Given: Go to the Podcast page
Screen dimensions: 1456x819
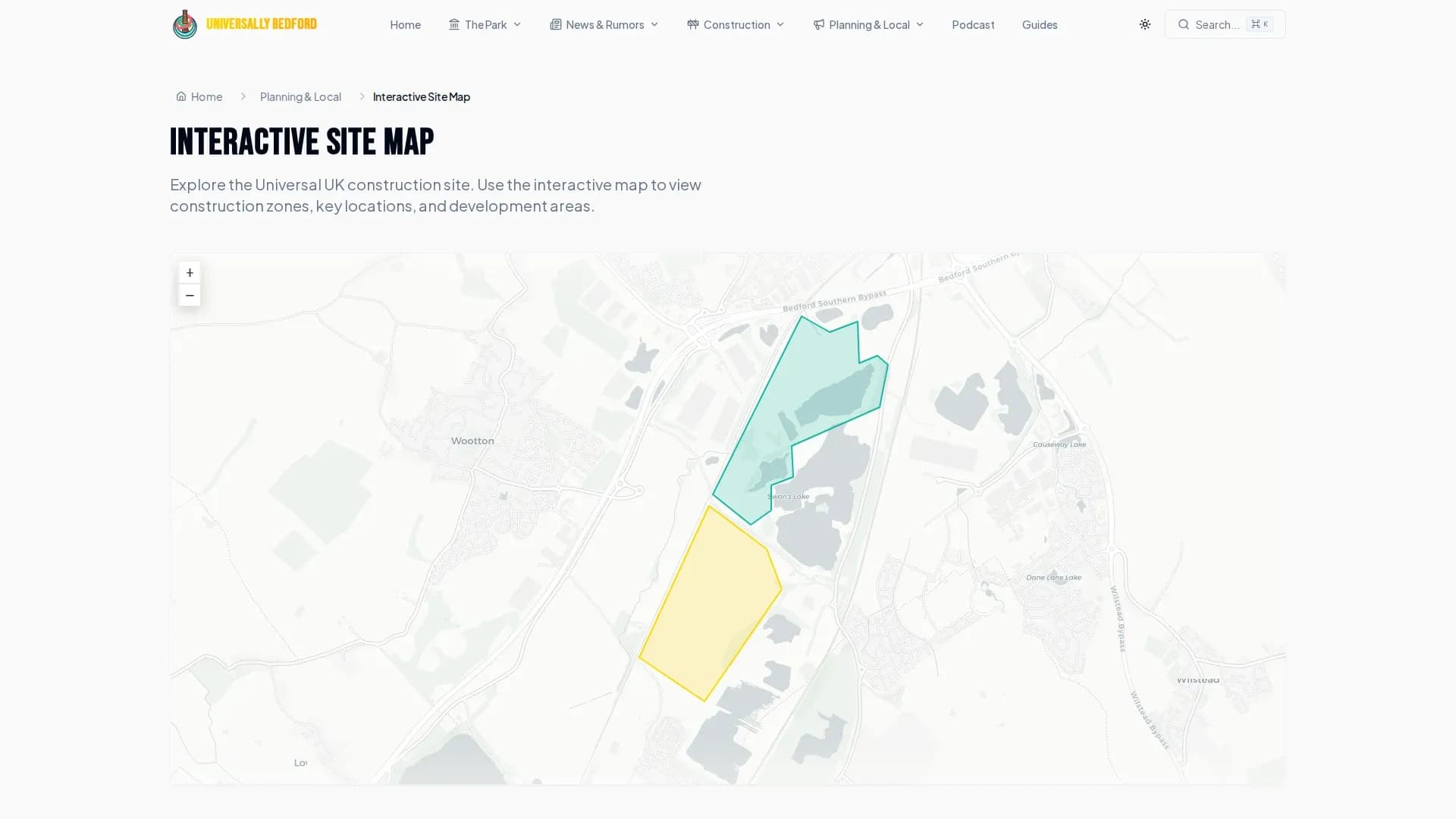Looking at the screenshot, I should (x=973, y=24).
